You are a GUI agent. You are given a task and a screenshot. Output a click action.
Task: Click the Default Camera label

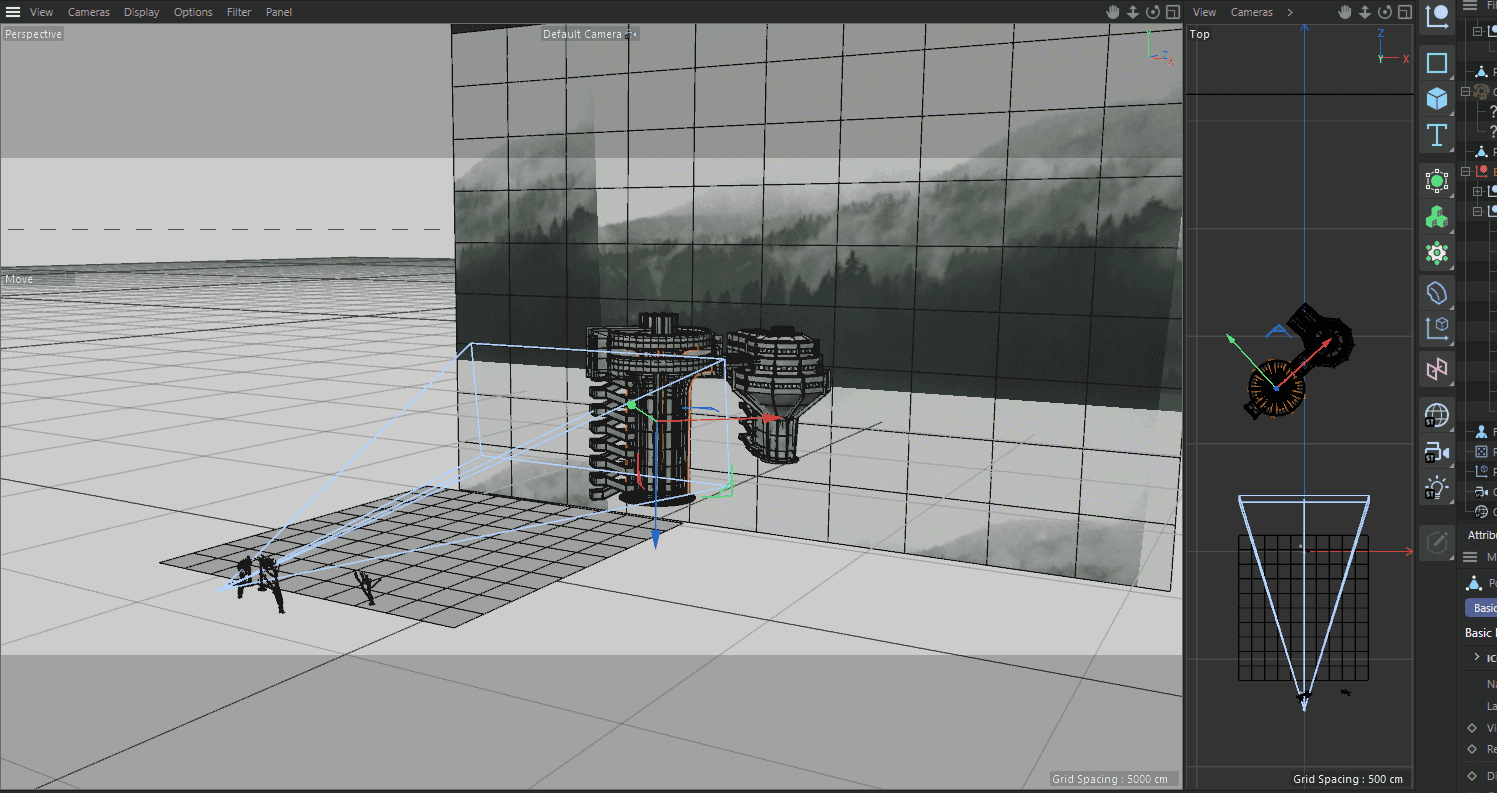[x=583, y=34]
